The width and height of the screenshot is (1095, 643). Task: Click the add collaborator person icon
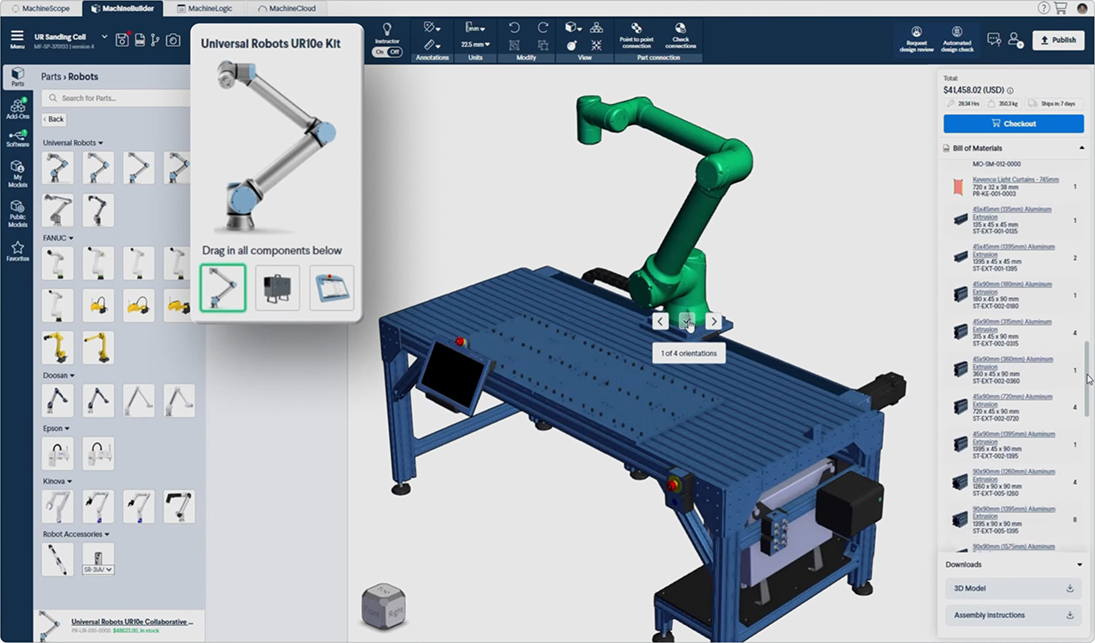(1015, 40)
